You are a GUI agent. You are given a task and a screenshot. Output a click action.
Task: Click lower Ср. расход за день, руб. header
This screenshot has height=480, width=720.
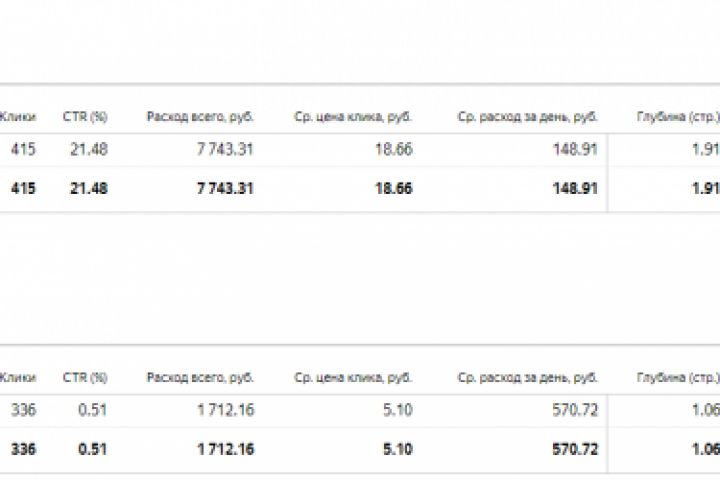coord(528,378)
